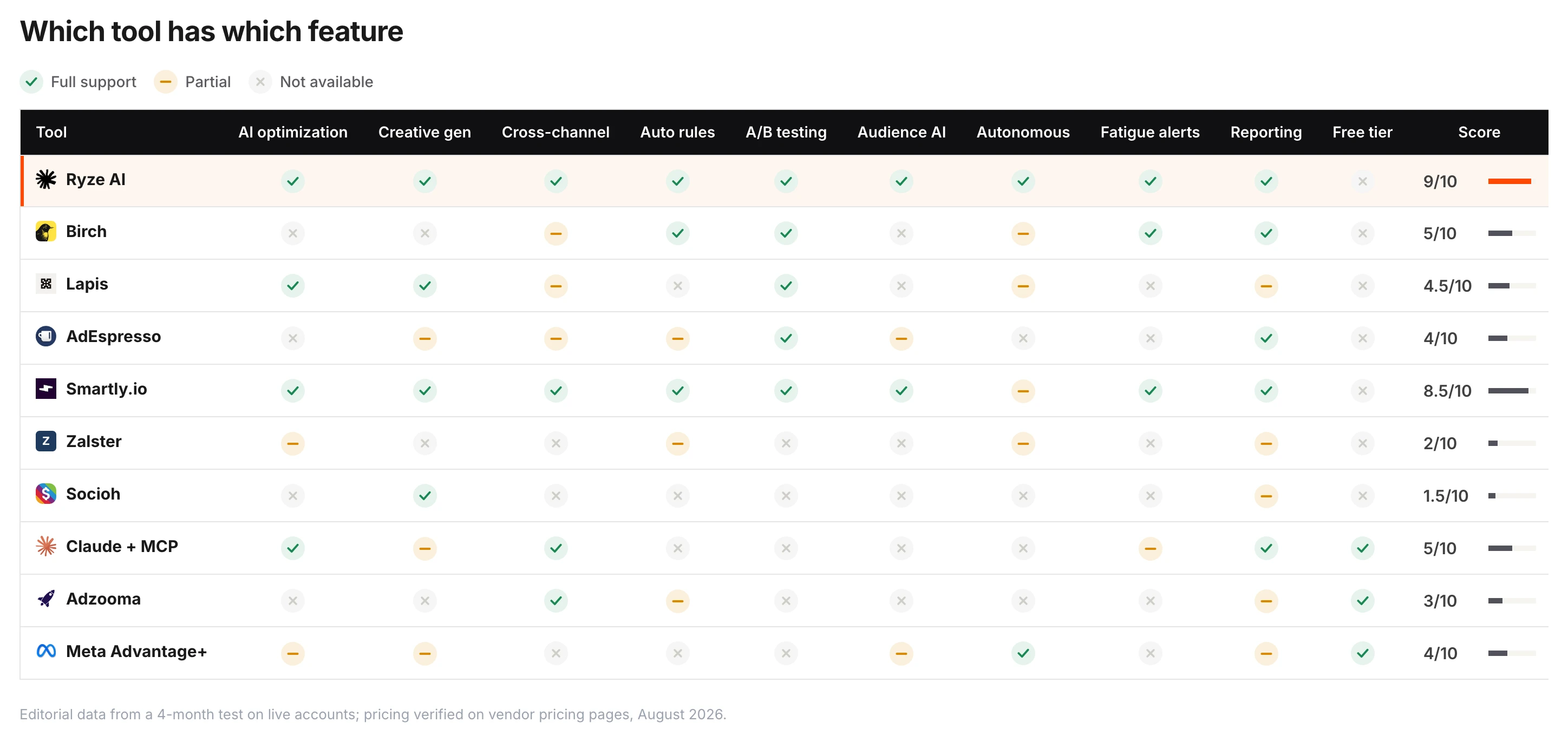The width and height of the screenshot is (1568, 742).
Task: Click Zalster's AI optimization partial icon
Action: [293, 443]
